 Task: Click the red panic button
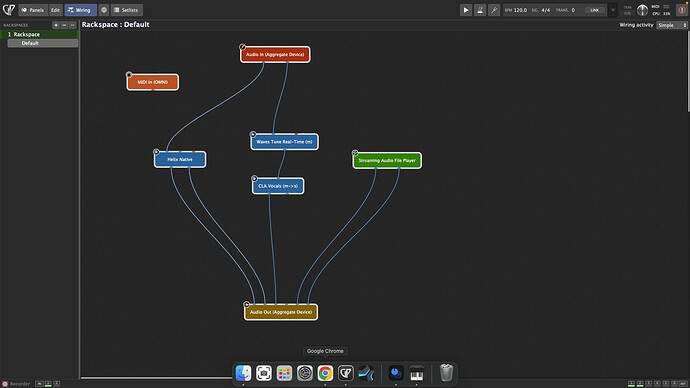[x=682, y=10]
